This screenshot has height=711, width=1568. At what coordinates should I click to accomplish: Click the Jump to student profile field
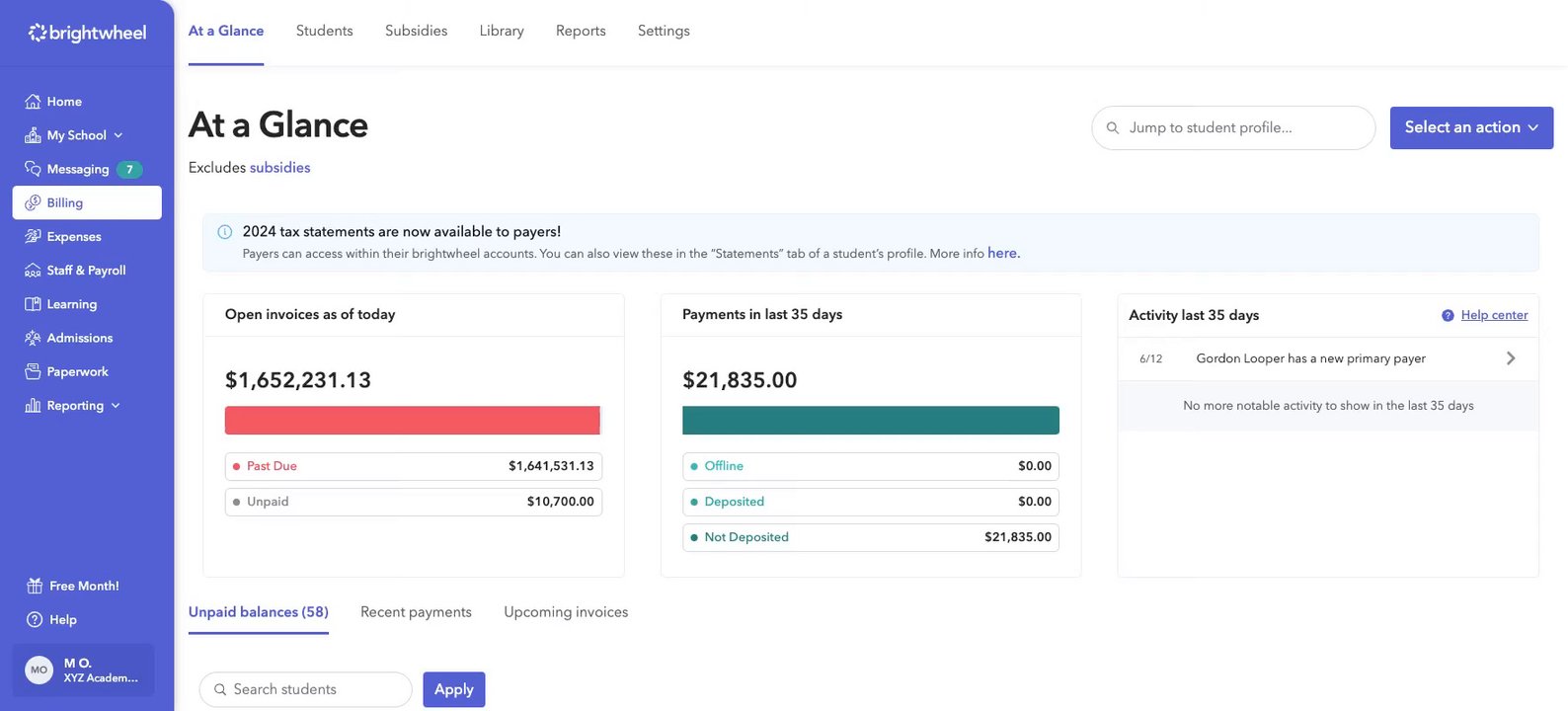(1234, 128)
